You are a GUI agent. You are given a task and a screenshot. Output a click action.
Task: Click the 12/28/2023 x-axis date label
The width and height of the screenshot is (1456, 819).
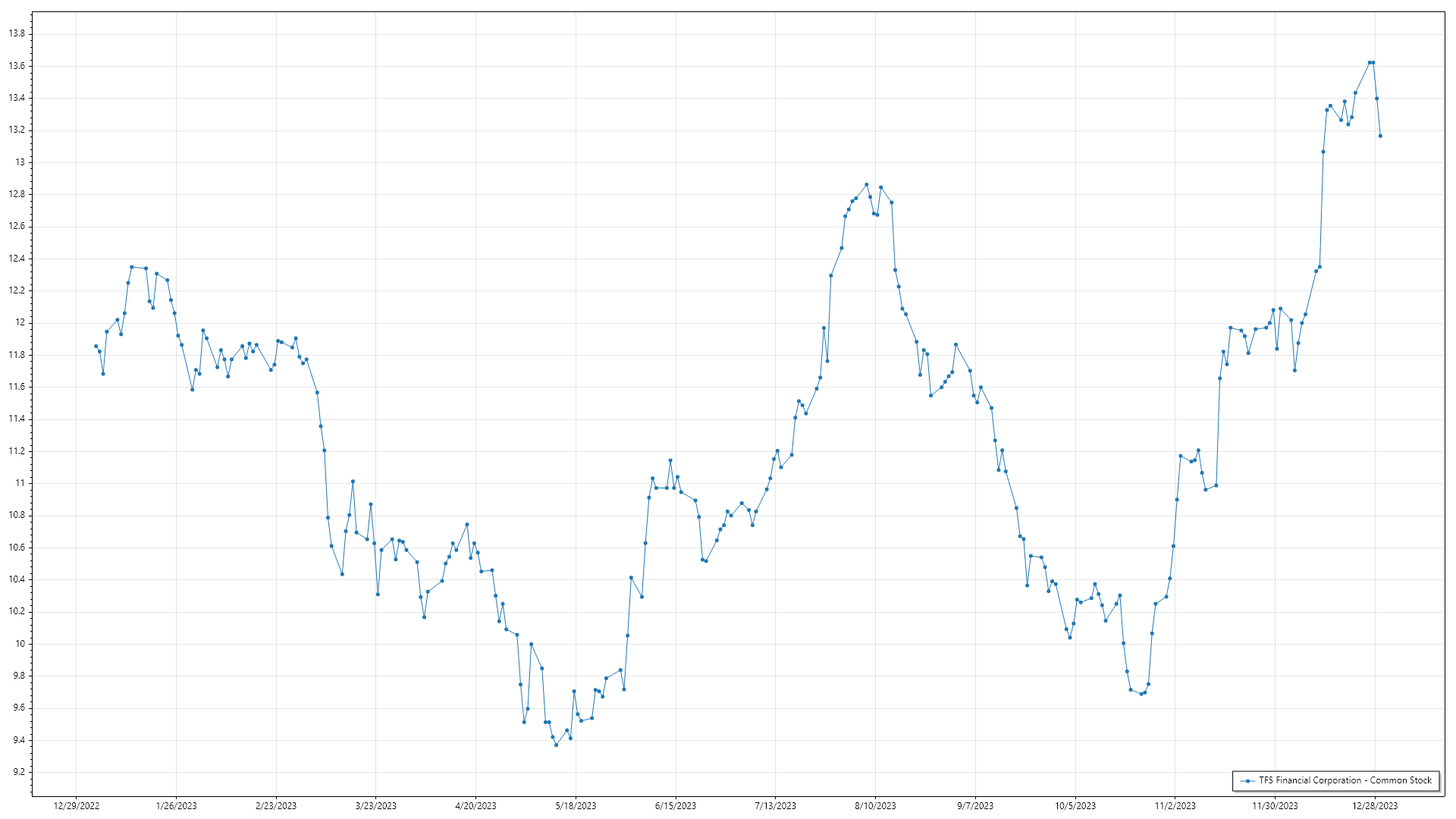[1375, 806]
